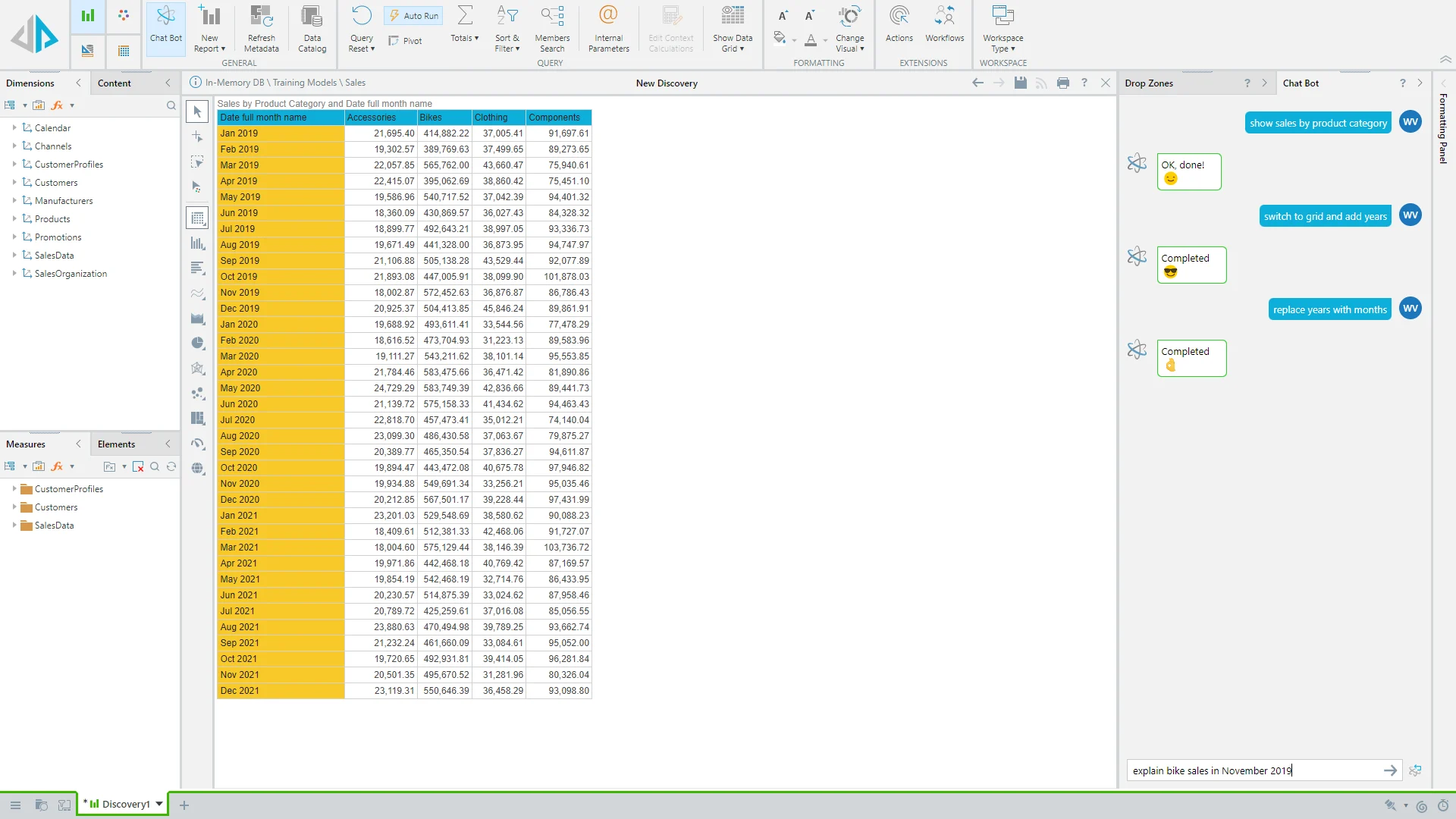
Task: Click the print icon in the header
Action: pyautogui.click(x=1063, y=83)
